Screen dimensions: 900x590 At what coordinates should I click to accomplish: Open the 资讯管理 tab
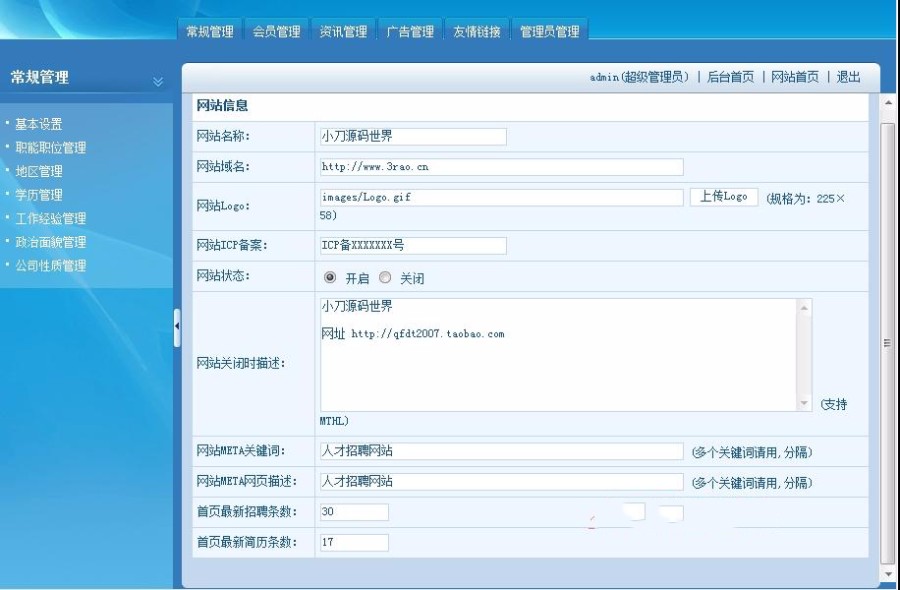(345, 29)
